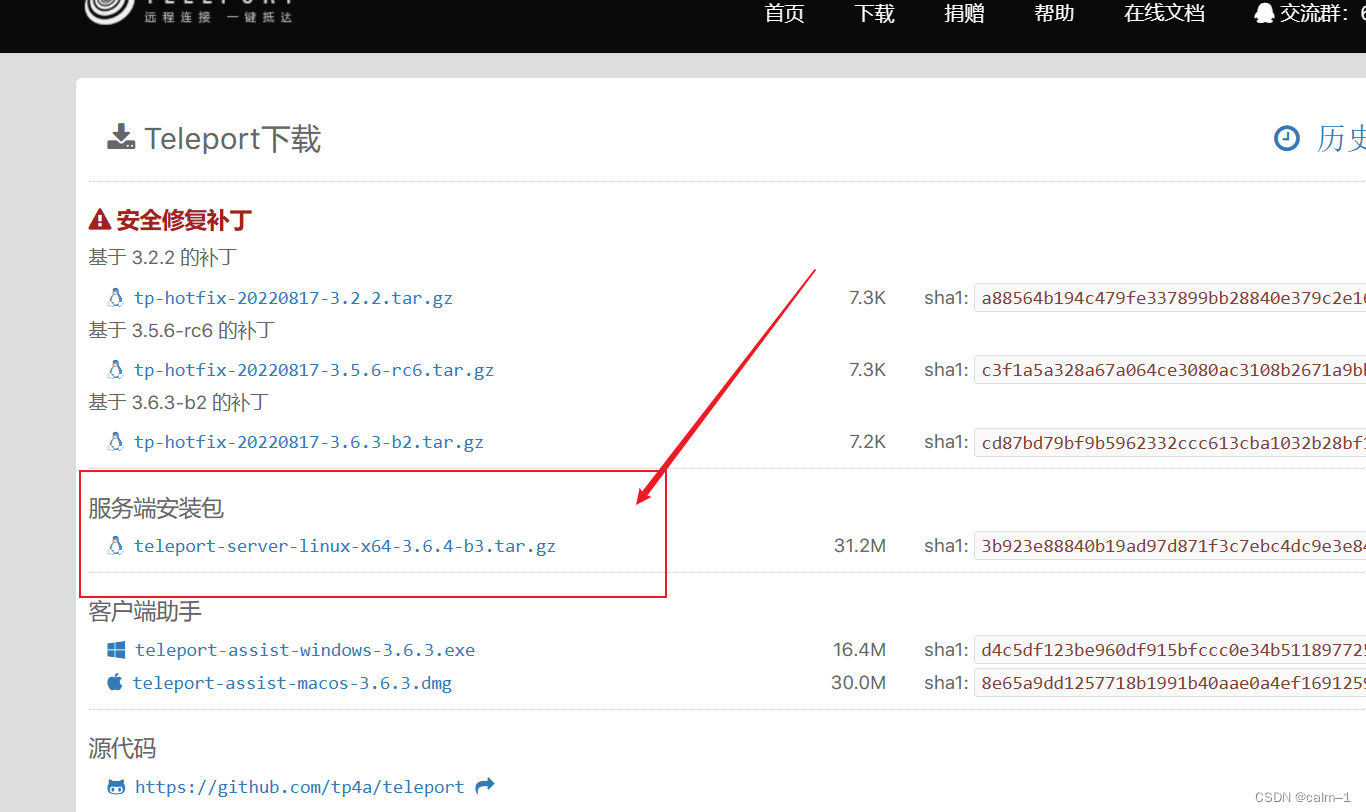This screenshot has height=812, width=1366.
Task: Select sha1 field starting with 8e65a9dd1257
Action: coord(1170,683)
